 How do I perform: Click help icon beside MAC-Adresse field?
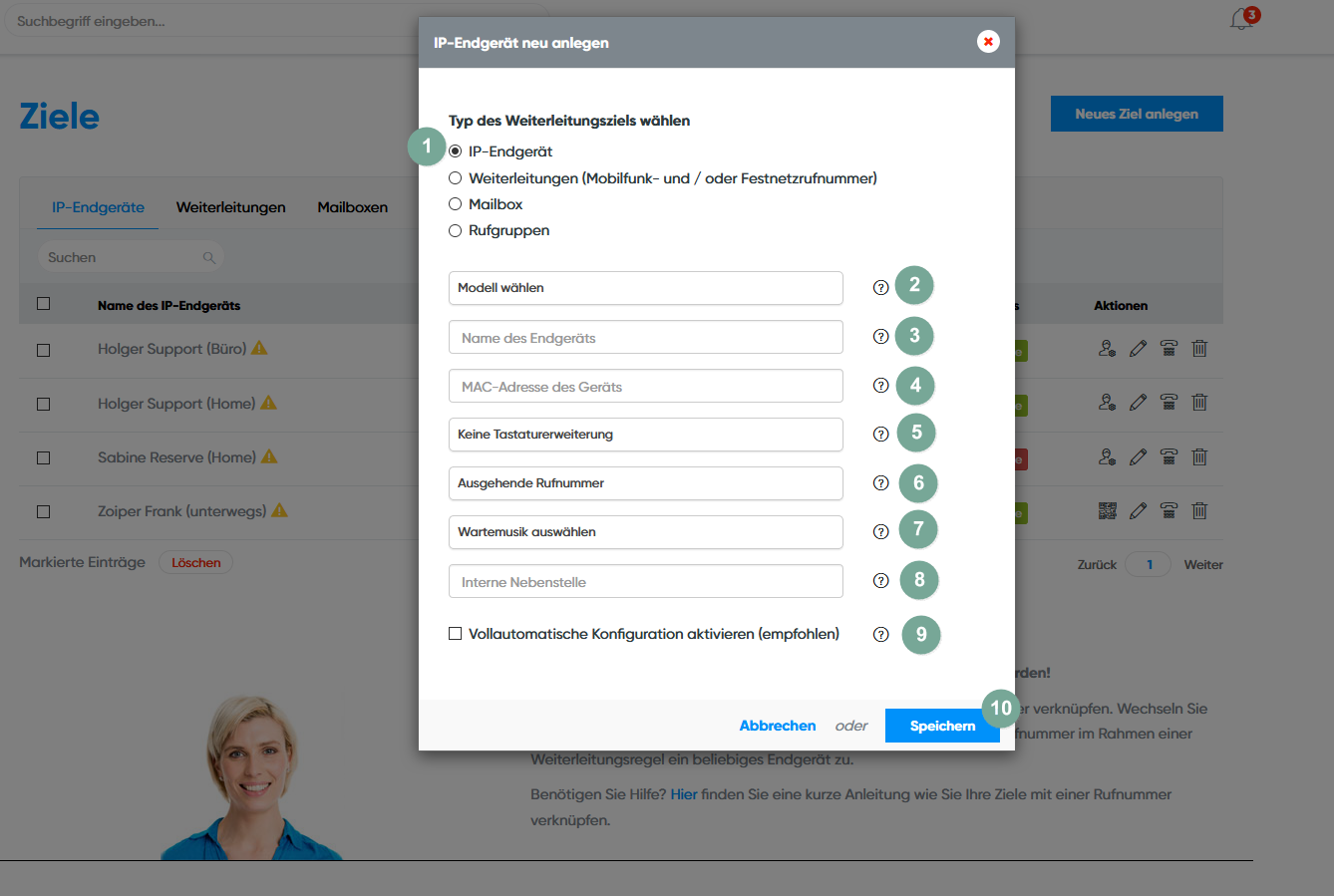point(880,386)
